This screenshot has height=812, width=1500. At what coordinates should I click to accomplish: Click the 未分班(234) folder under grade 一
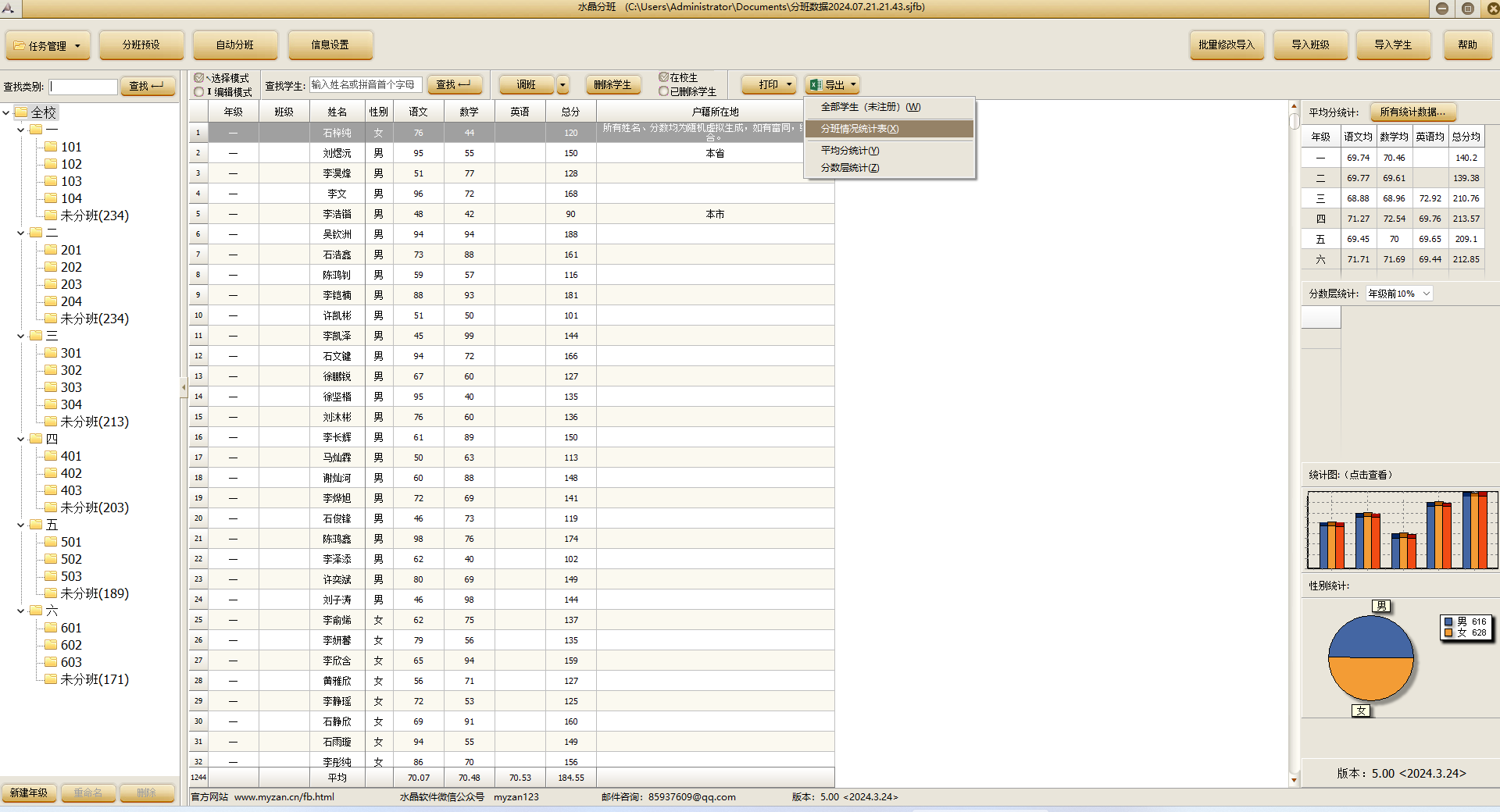(94, 215)
